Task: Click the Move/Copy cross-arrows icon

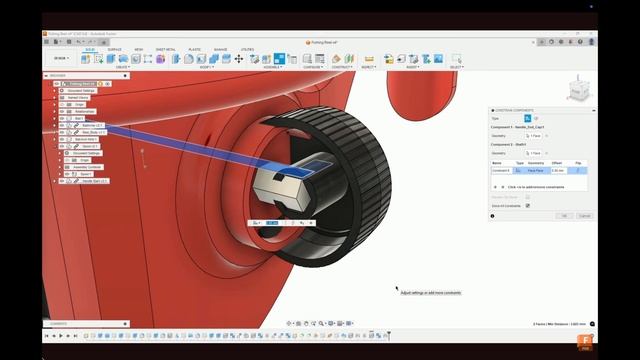Action: pos(239,59)
